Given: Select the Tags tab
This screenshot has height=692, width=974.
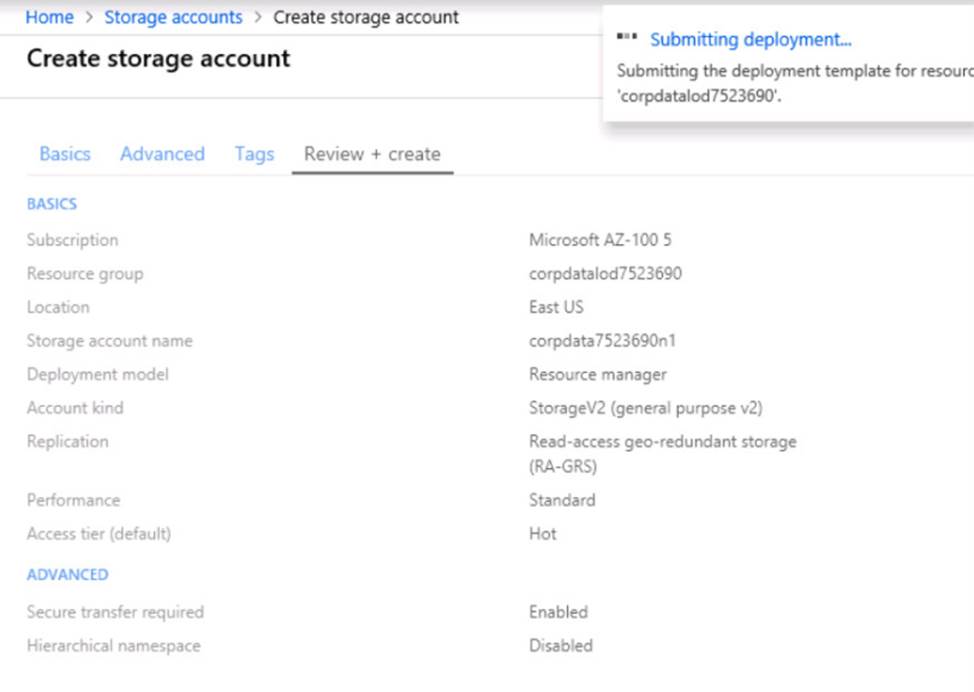Looking at the screenshot, I should click(254, 154).
